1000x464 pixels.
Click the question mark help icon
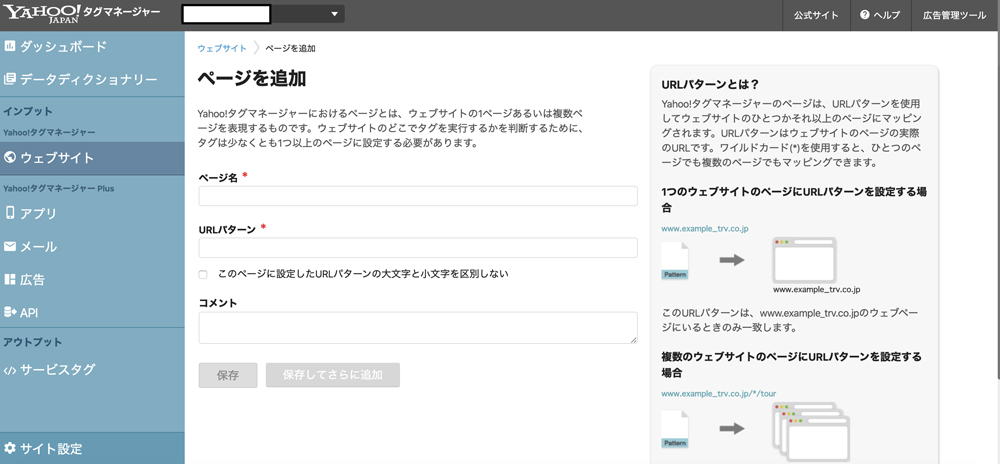(865, 15)
